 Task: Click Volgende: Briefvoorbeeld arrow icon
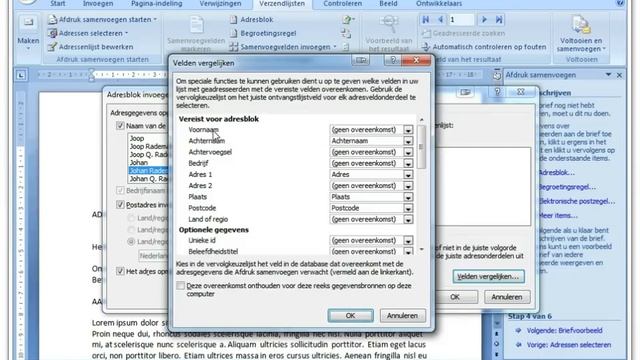coord(518,331)
